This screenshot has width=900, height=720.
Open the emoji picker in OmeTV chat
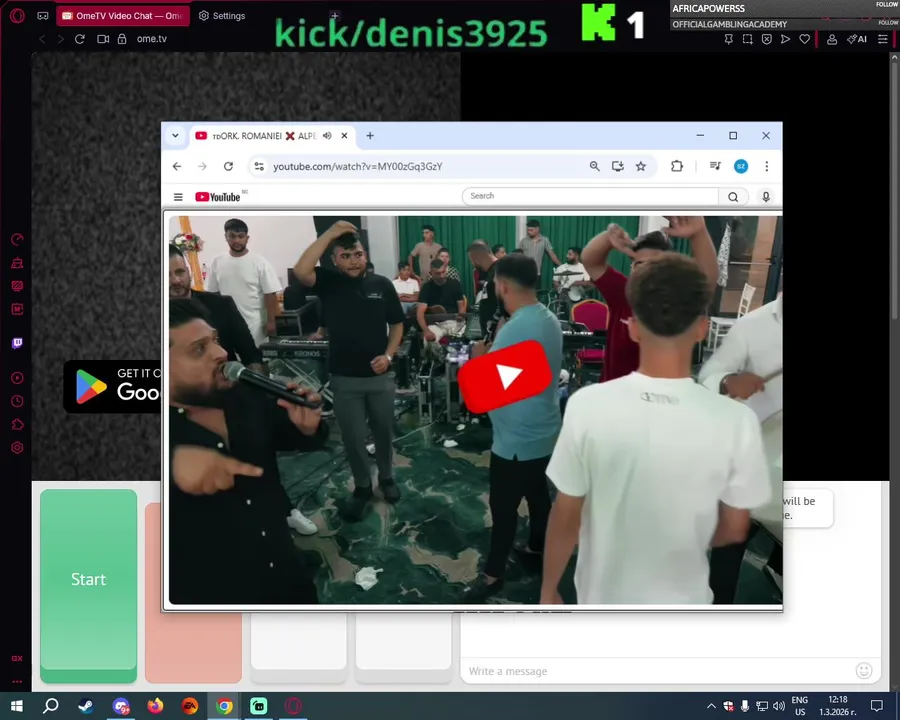864,671
